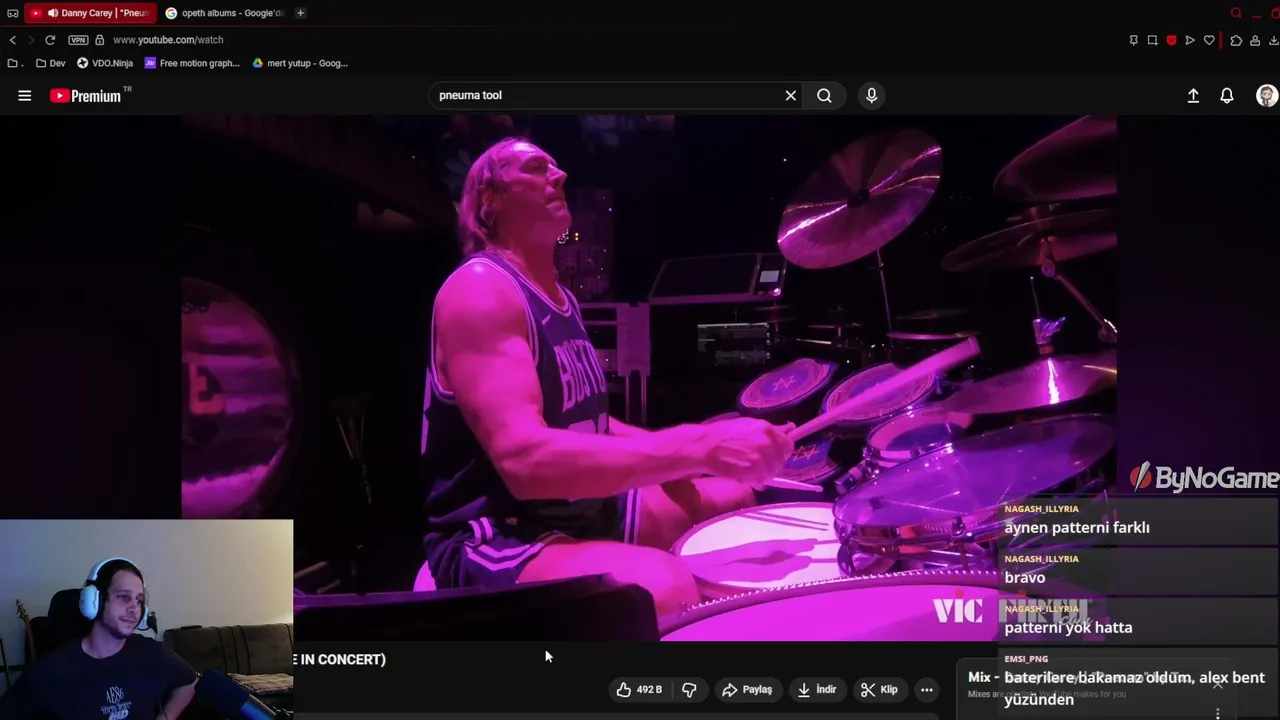Like the video with thumbs up
Image resolution: width=1280 pixels, height=720 pixels.
coord(639,689)
